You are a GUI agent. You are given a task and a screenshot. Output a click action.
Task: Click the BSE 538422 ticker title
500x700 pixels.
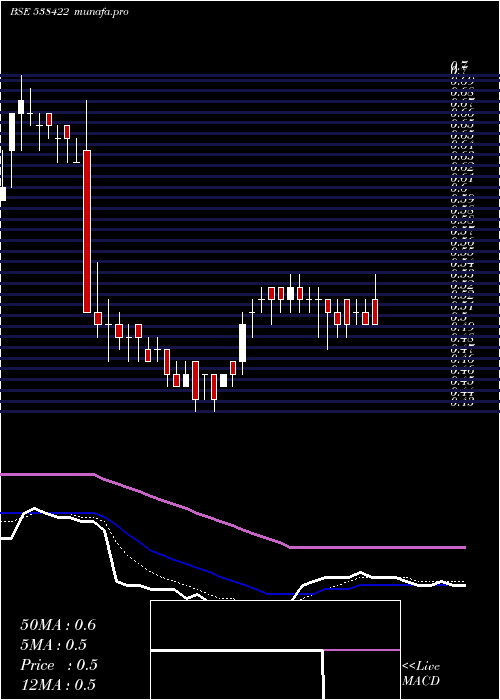[39, 12]
